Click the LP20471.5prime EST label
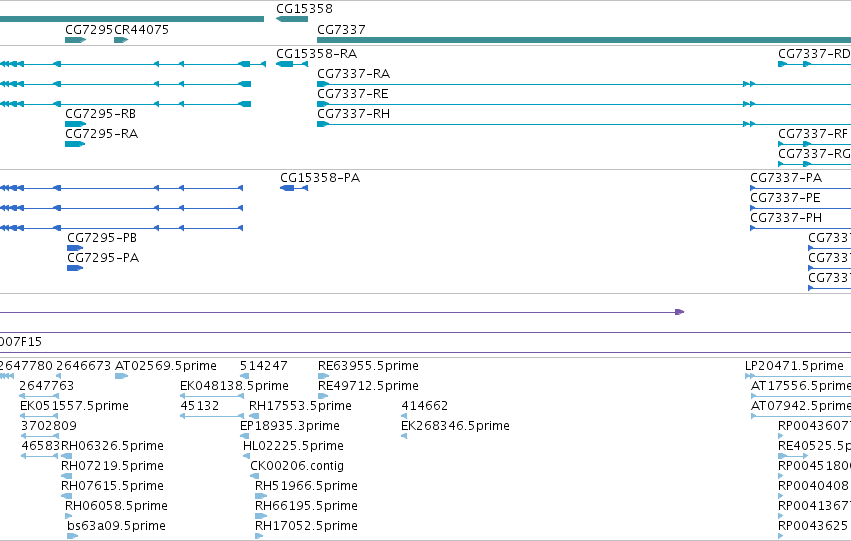Screen dimensions: 851x541 [794, 365]
